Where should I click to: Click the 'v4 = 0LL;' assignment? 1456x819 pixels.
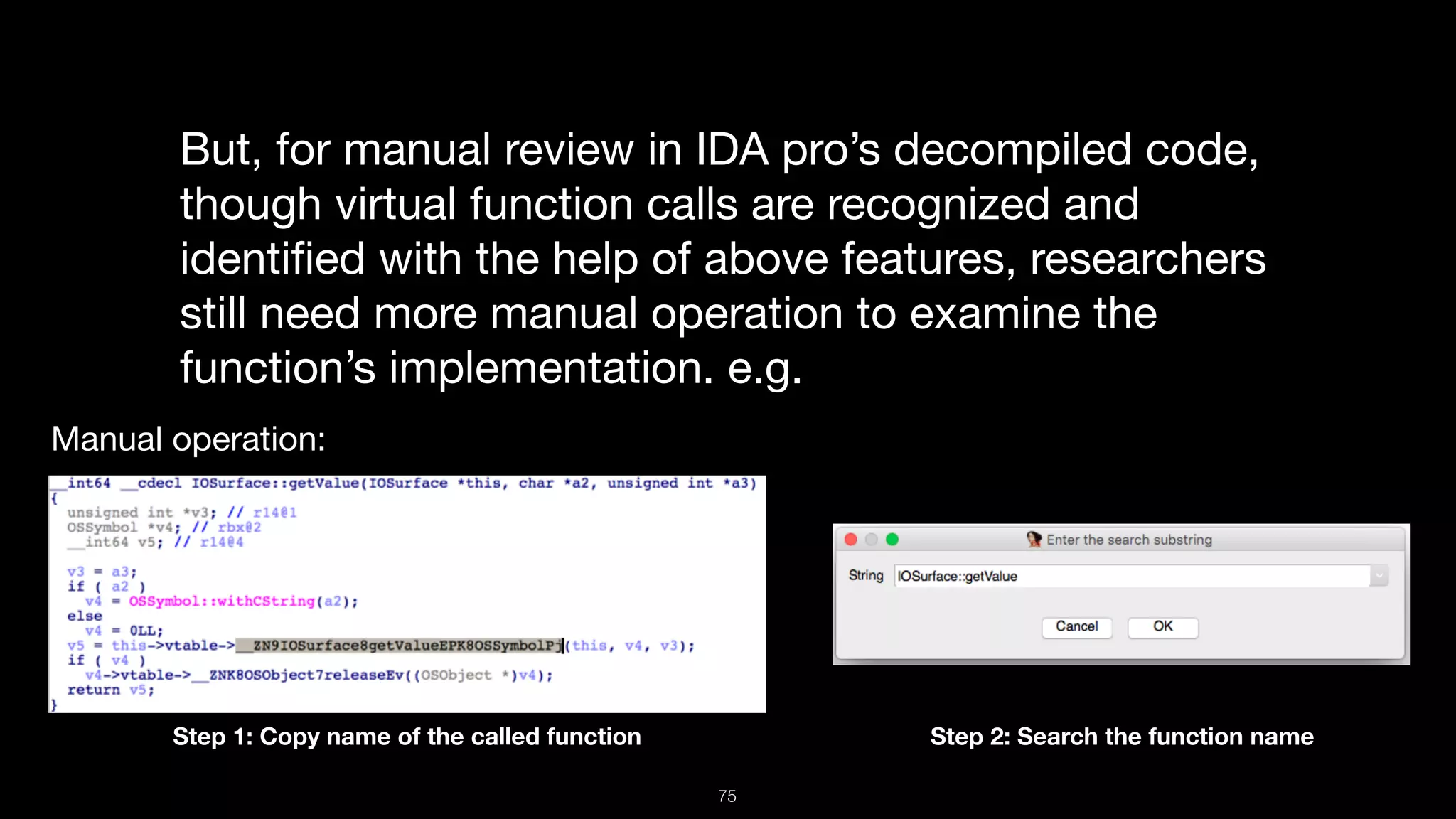pyautogui.click(x=124, y=631)
